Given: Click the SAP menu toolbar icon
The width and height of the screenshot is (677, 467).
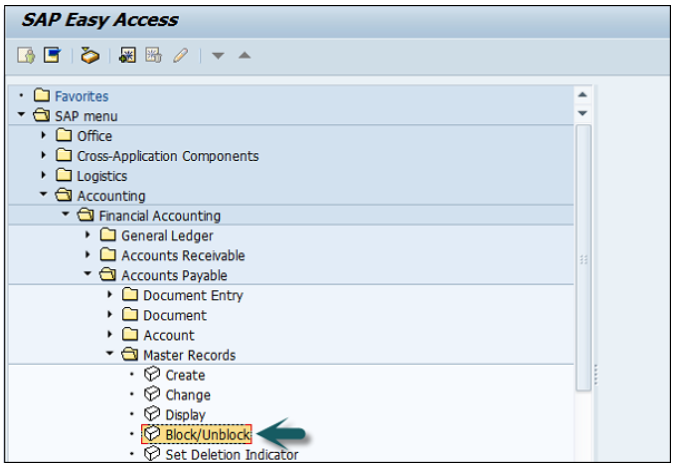Looking at the screenshot, I should pyautogui.click(x=52, y=55).
